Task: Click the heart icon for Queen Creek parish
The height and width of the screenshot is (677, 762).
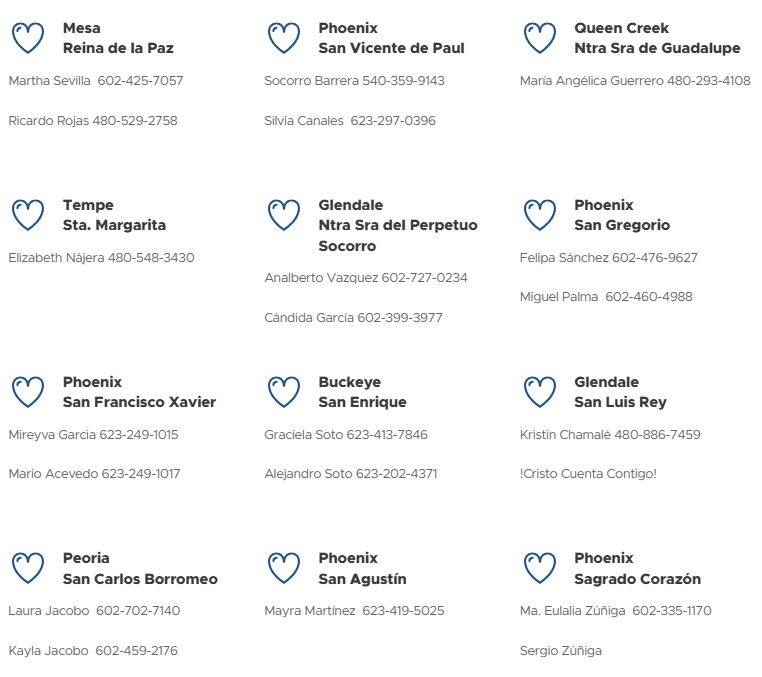Action: click(539, 38)
